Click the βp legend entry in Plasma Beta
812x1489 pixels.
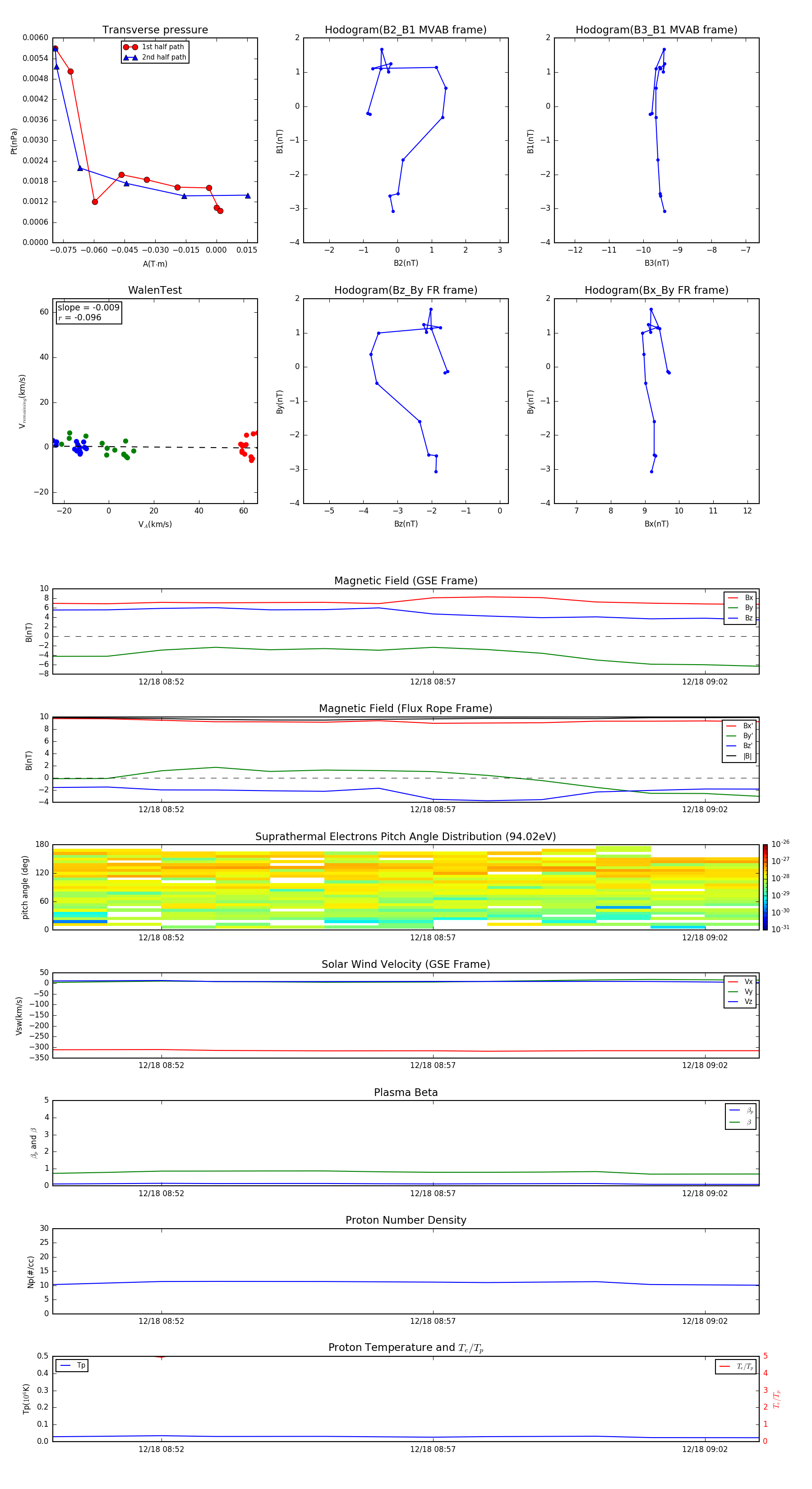[x=741, y=1110]
